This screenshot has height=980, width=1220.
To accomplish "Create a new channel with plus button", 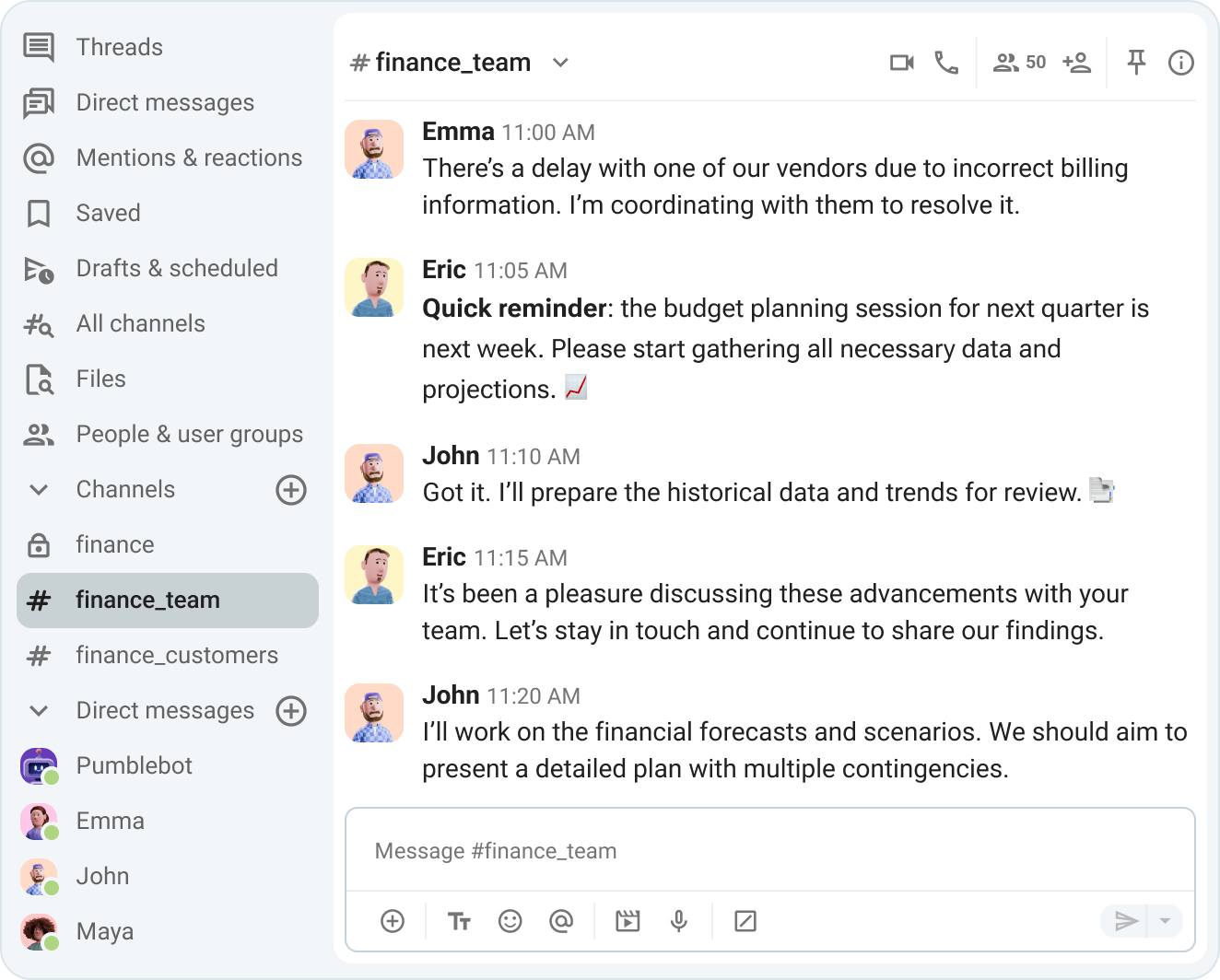I will tap(290, 489).
